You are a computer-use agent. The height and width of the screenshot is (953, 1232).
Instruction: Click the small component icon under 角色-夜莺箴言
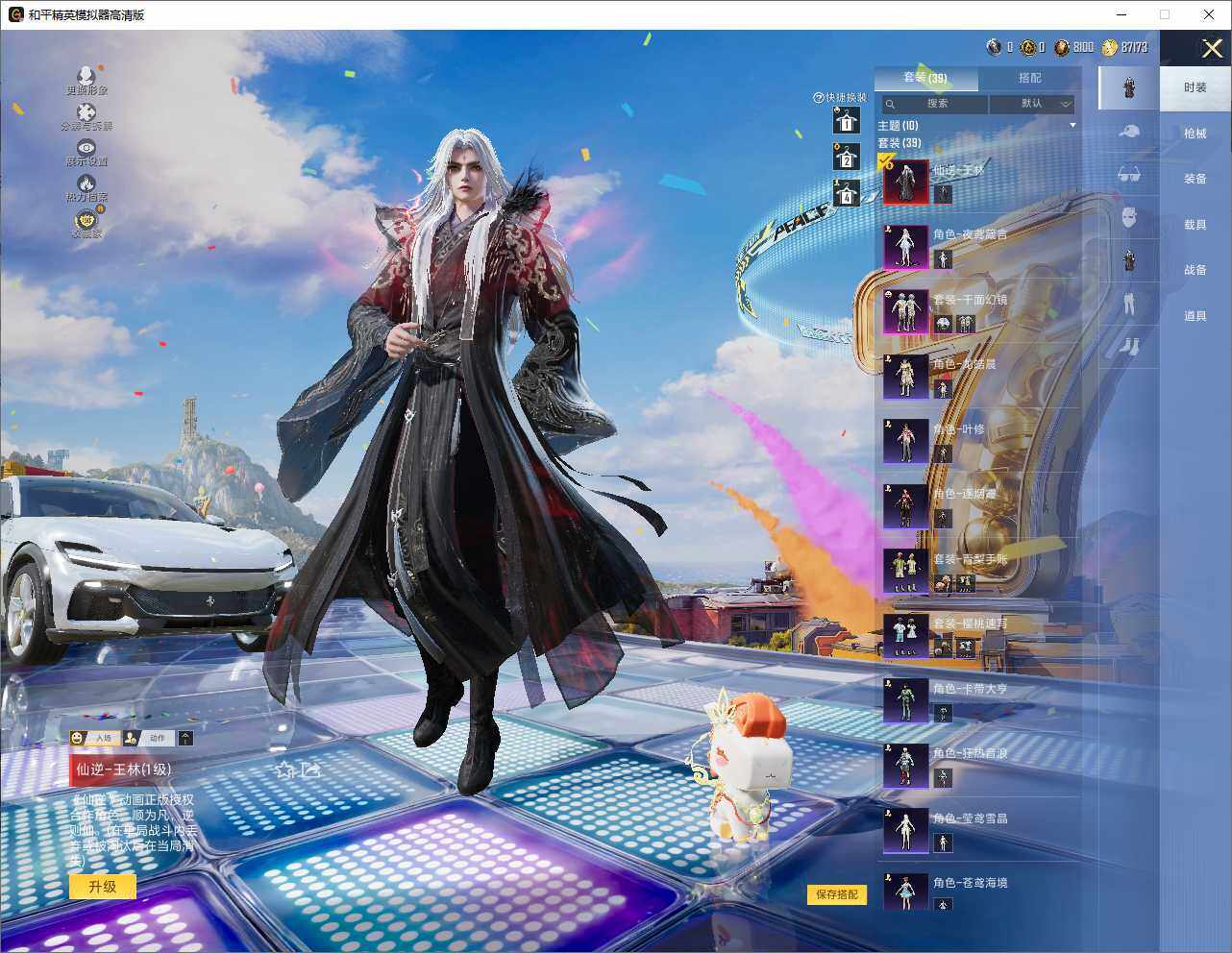(943, 259)
